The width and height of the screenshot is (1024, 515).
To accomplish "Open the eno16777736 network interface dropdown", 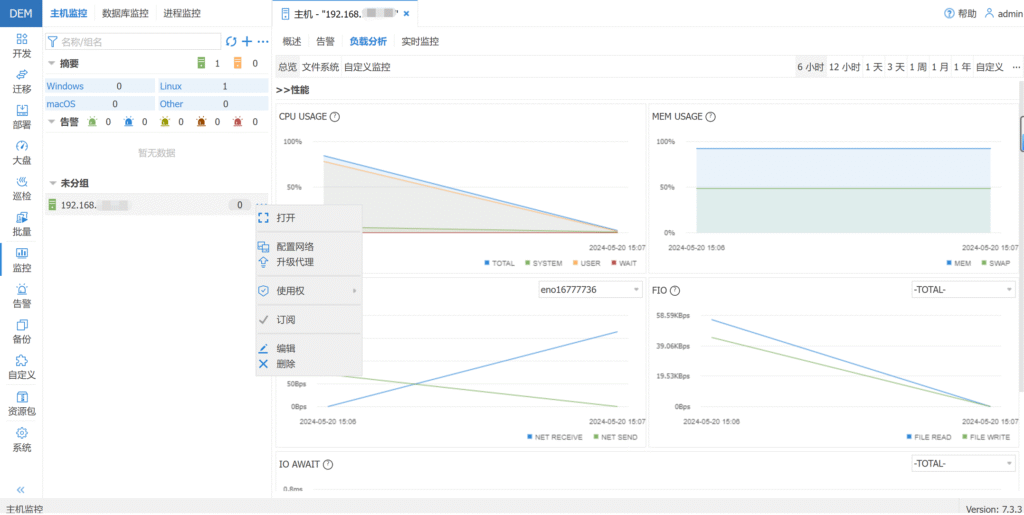I will 589,290.
